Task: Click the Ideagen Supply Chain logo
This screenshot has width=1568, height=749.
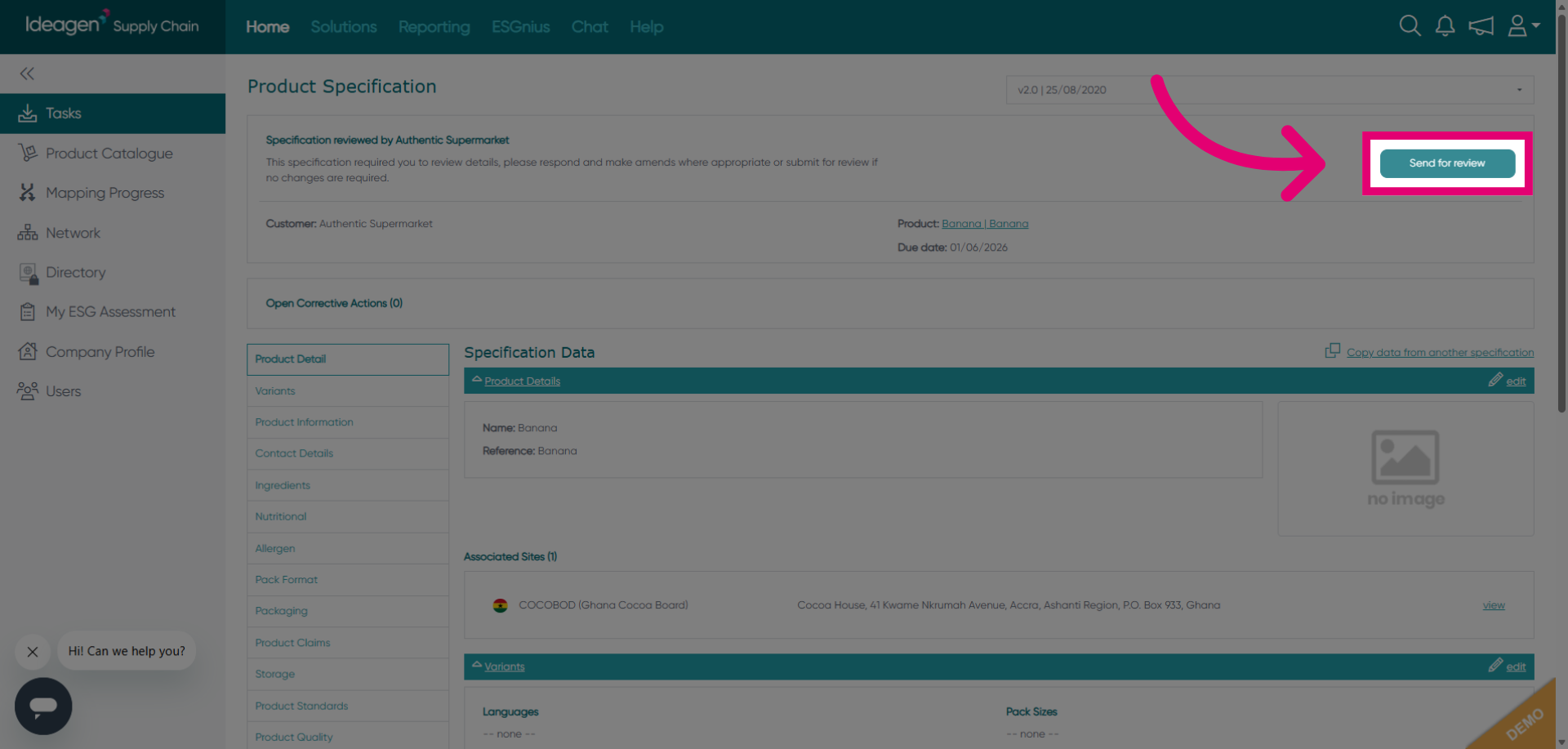Action: 112,25
